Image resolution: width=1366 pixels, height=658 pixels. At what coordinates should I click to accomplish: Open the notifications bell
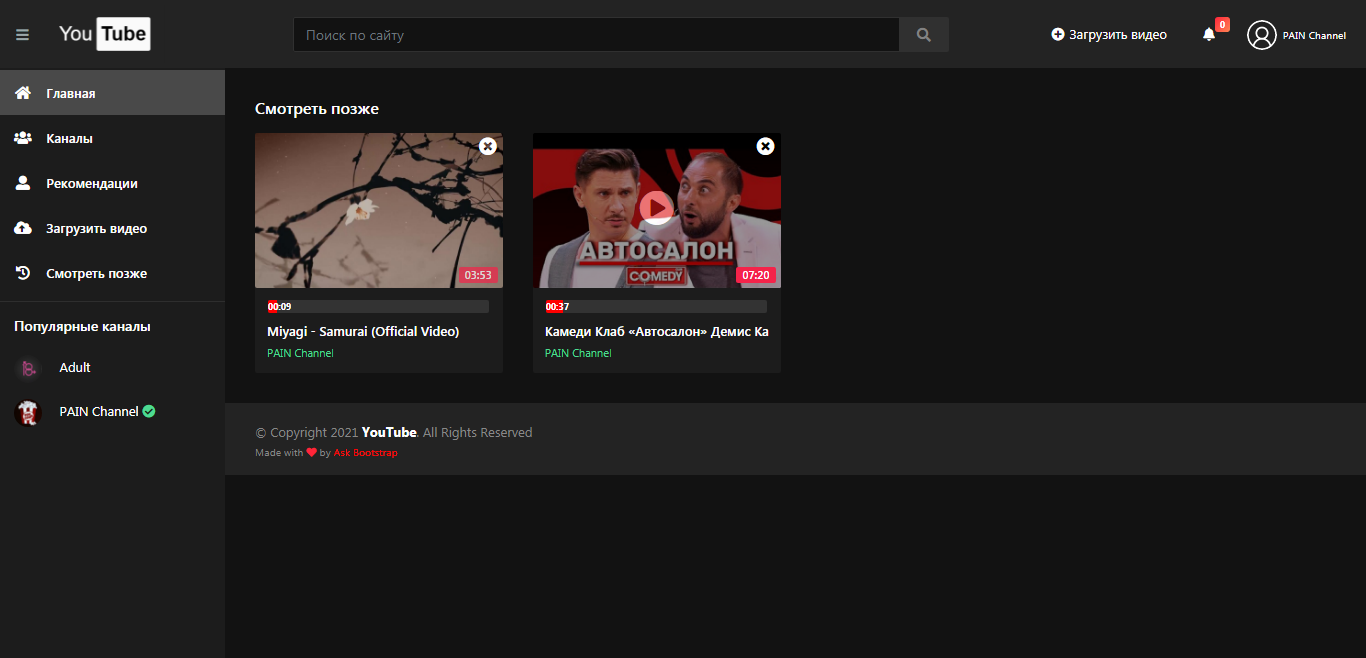1209,35
